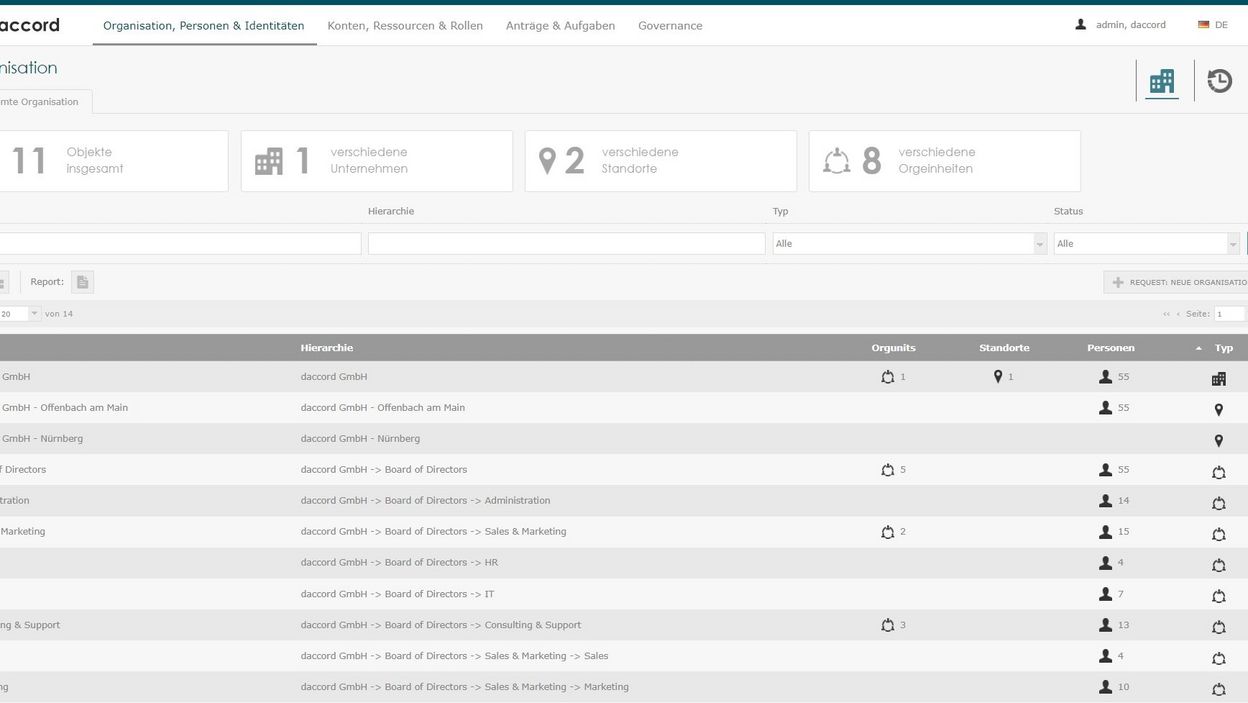Click the verschiedene Standorte summary card
This screenshot has height=703, width=1248.
[x=660, y=161]
